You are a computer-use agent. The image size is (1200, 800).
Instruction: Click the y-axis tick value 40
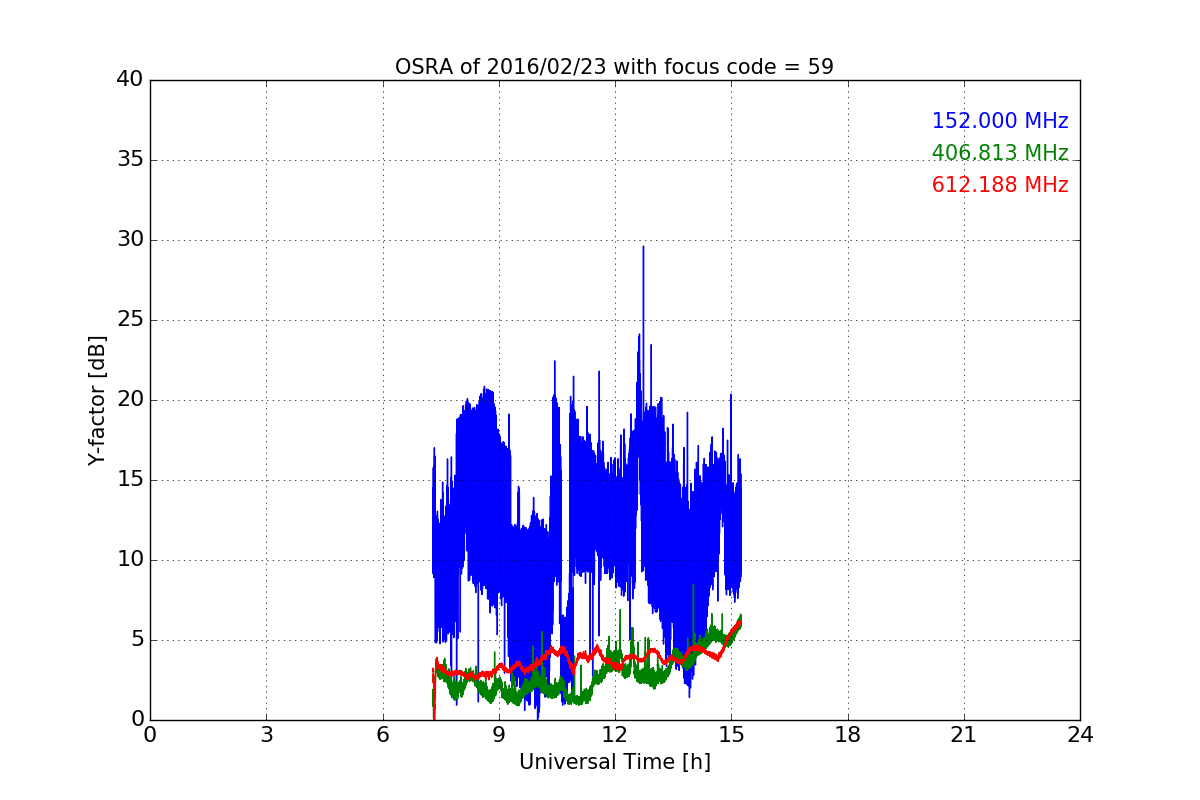(x=130, y=80)
